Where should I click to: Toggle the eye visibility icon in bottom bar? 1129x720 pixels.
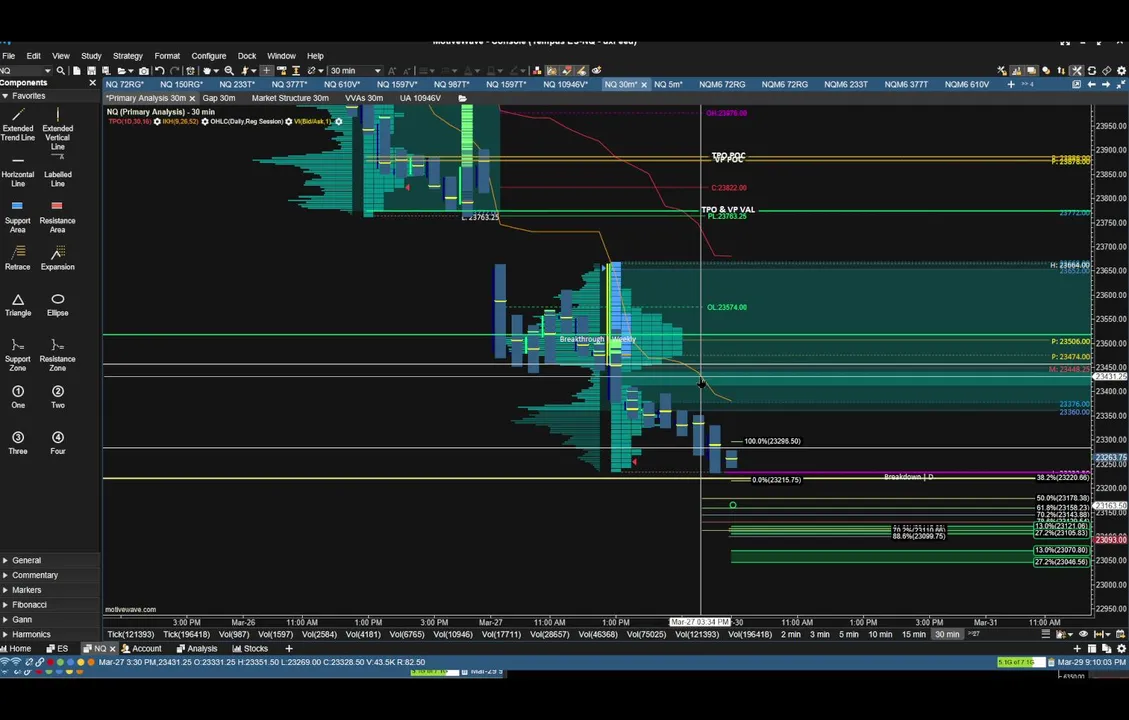[x=1083, y=634]
